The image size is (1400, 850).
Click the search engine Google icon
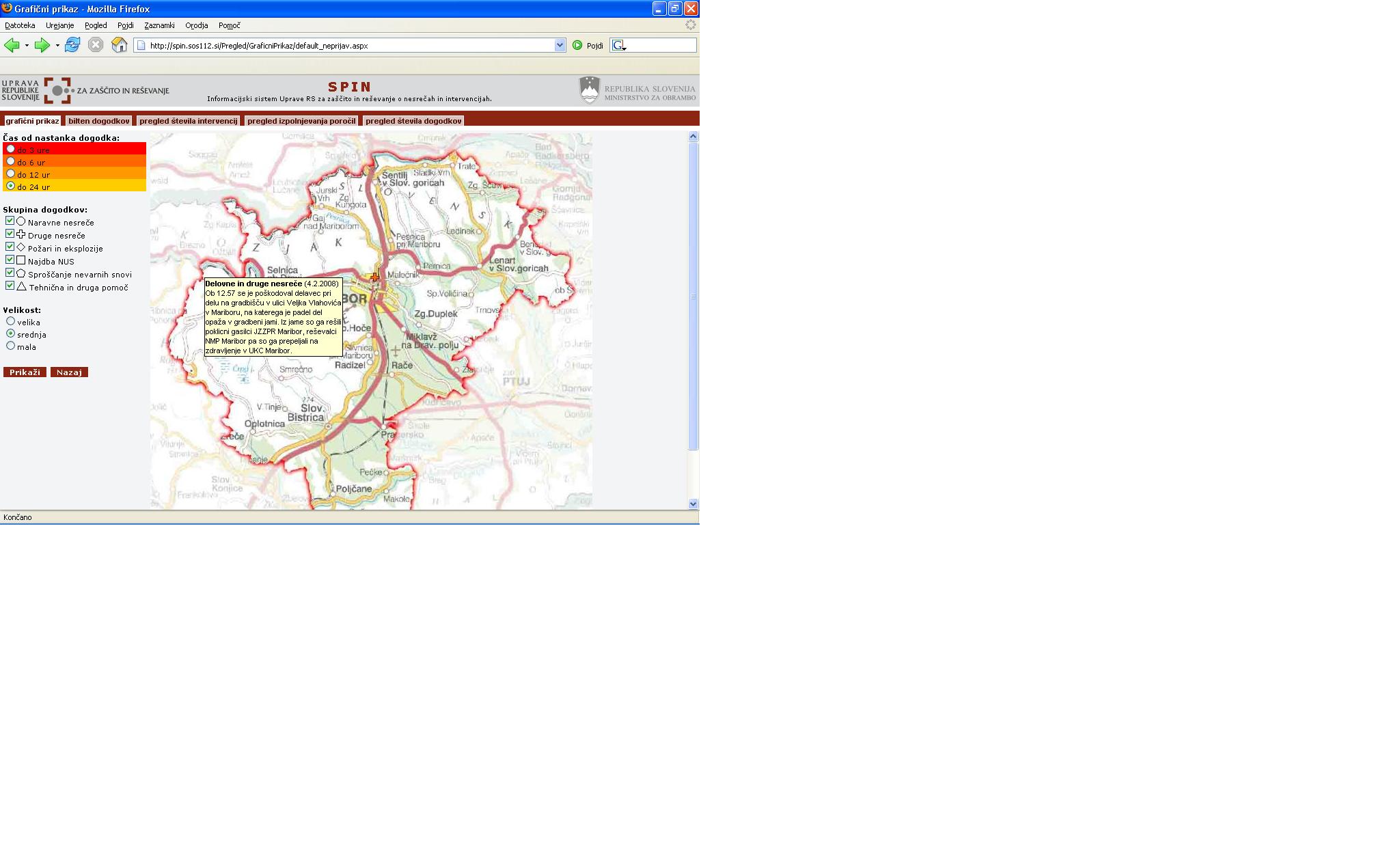coord(618,45)
